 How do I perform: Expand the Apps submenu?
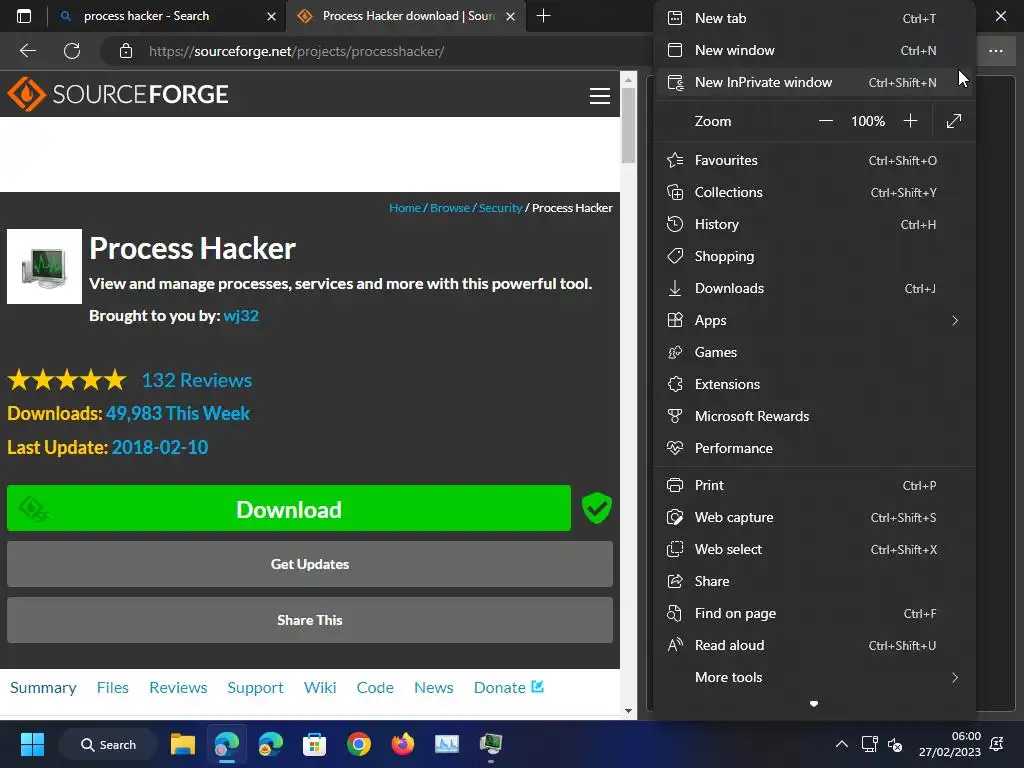[x=814, y=320]
